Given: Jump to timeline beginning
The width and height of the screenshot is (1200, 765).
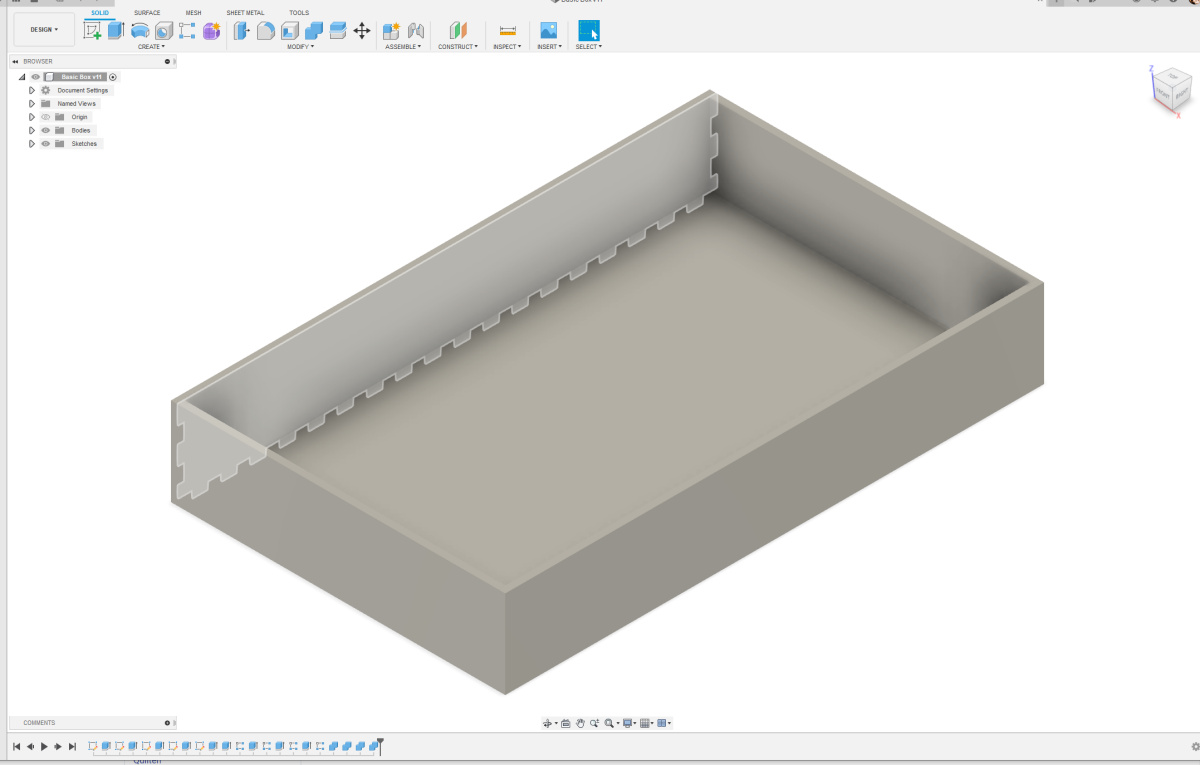Looking at the screenshot, I should pos(16,746).
